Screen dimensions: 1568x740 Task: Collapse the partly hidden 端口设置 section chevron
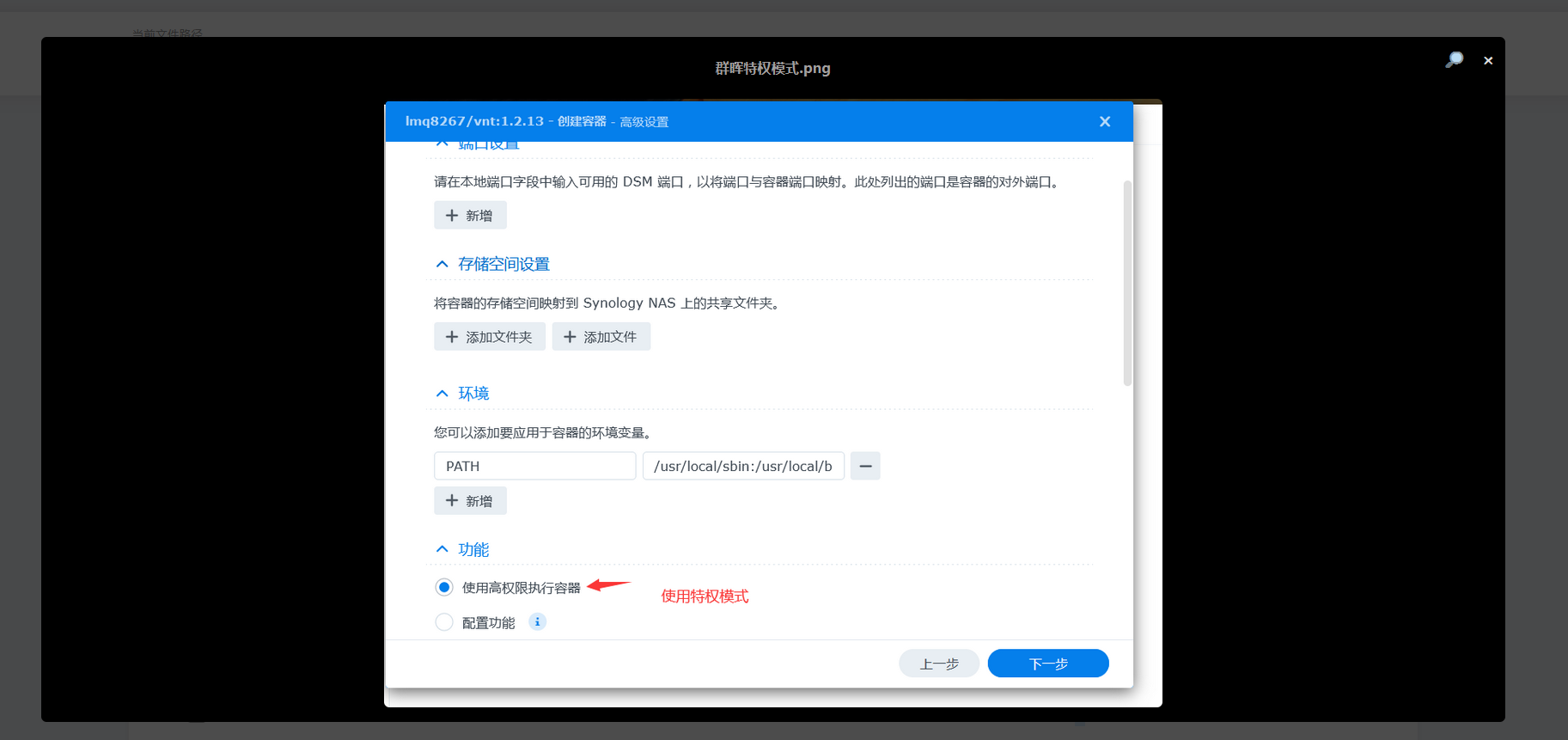(x=442, y=145)
